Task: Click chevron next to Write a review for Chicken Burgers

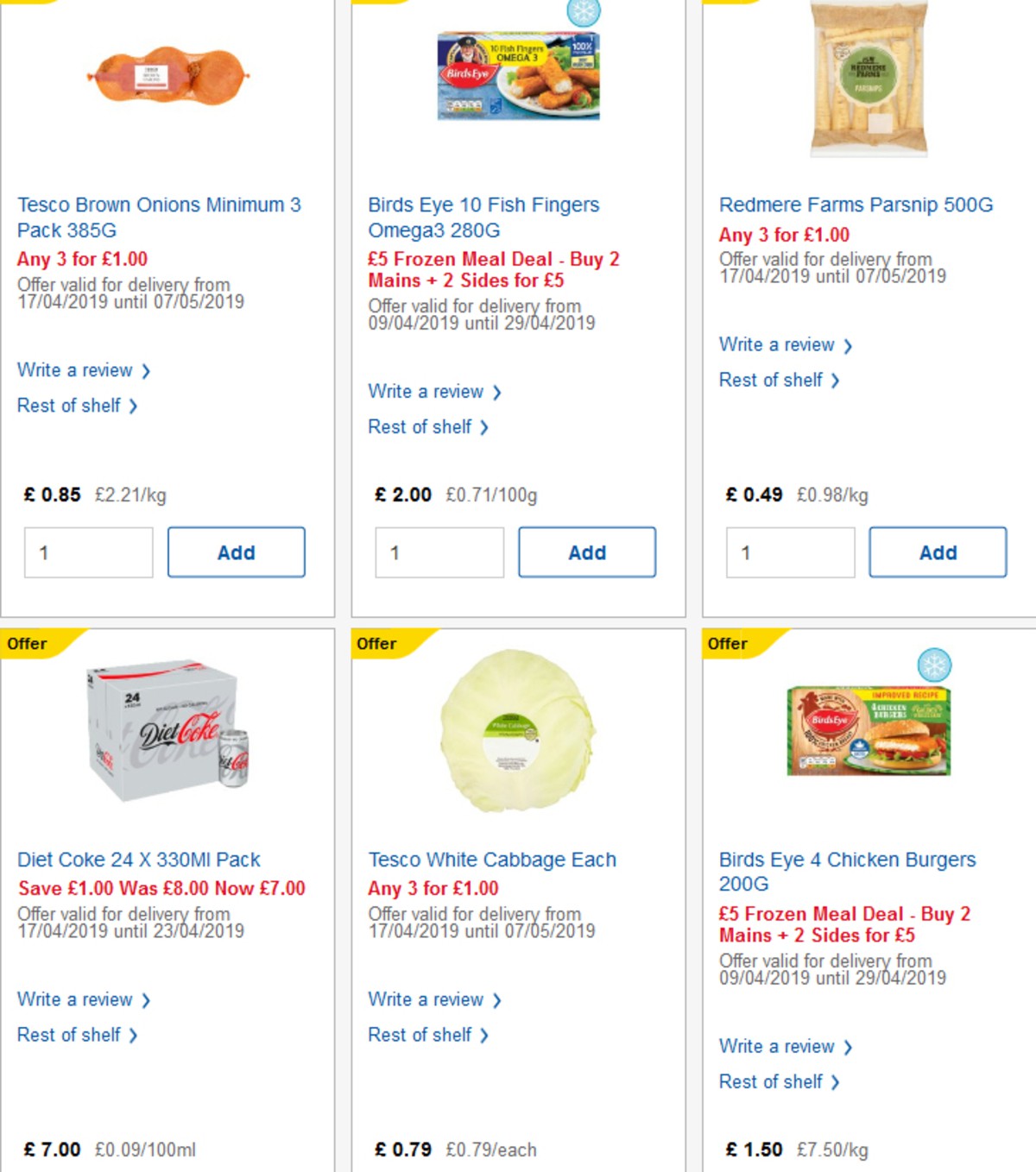Action: pyautogui.click(x=849, y=1047)
